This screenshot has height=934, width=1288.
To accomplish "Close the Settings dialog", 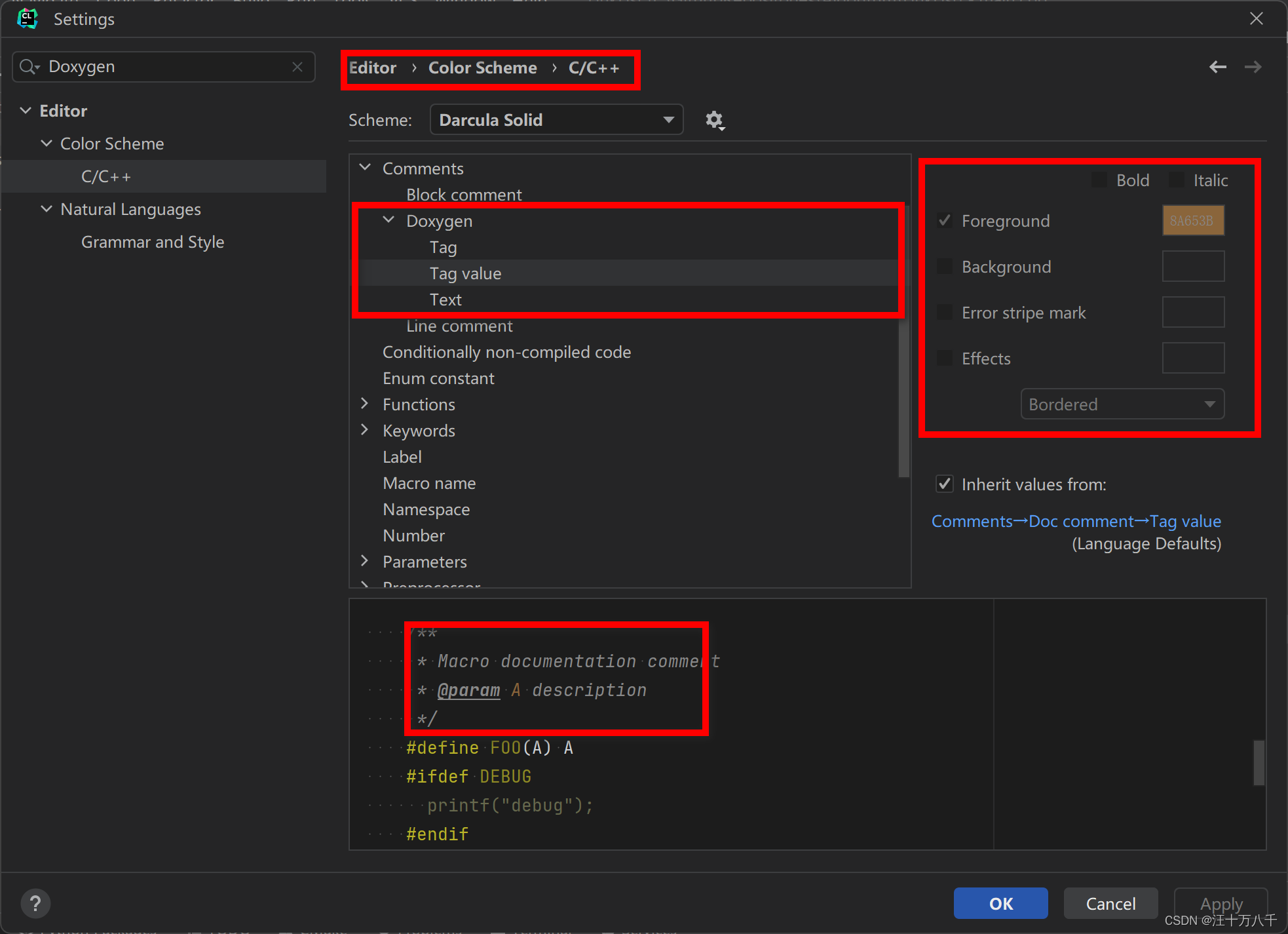I will 1256,18.
